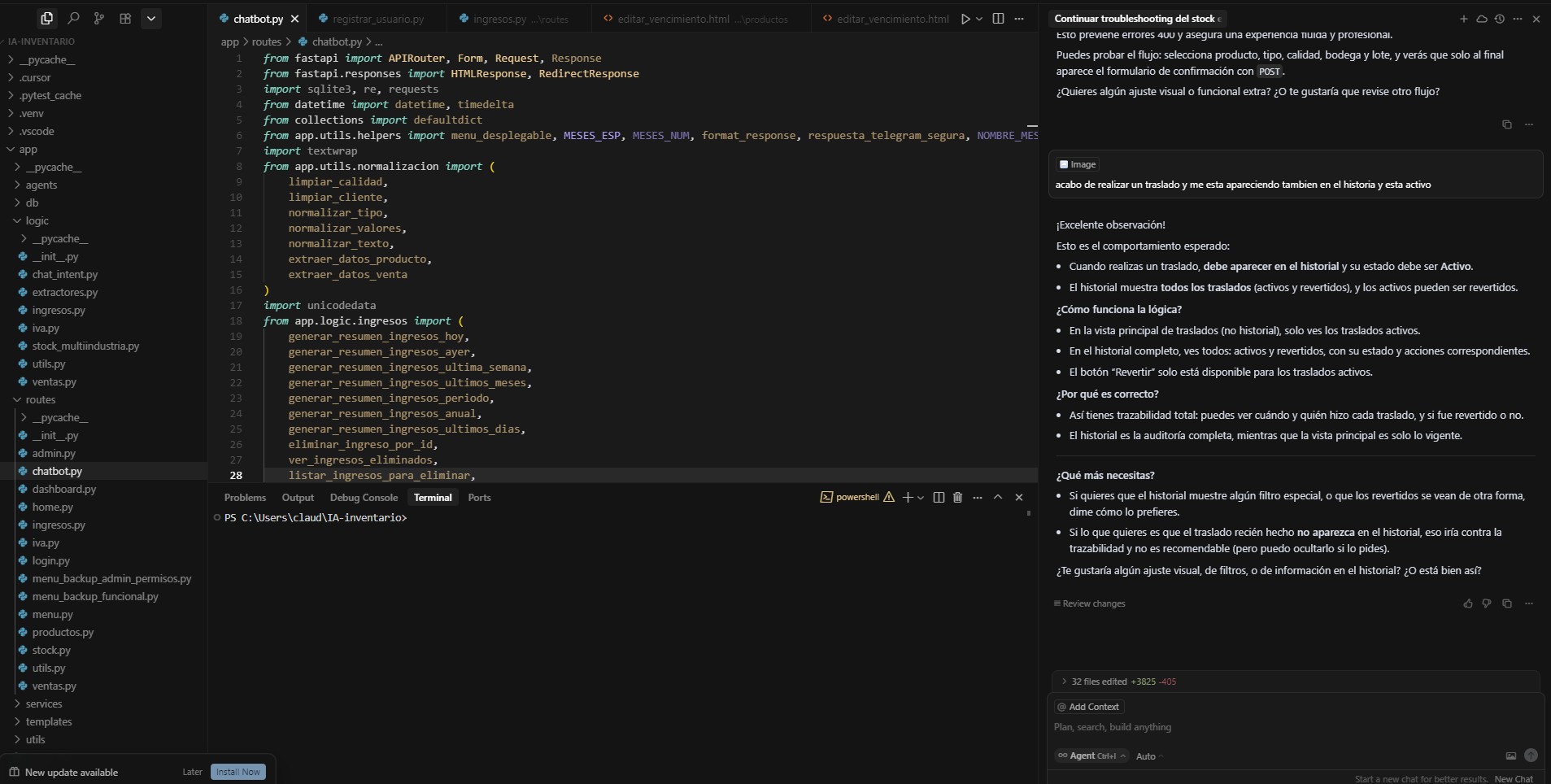Attach an image to chat
The image size is (1551, 784).
click(x=1511, y=756)
